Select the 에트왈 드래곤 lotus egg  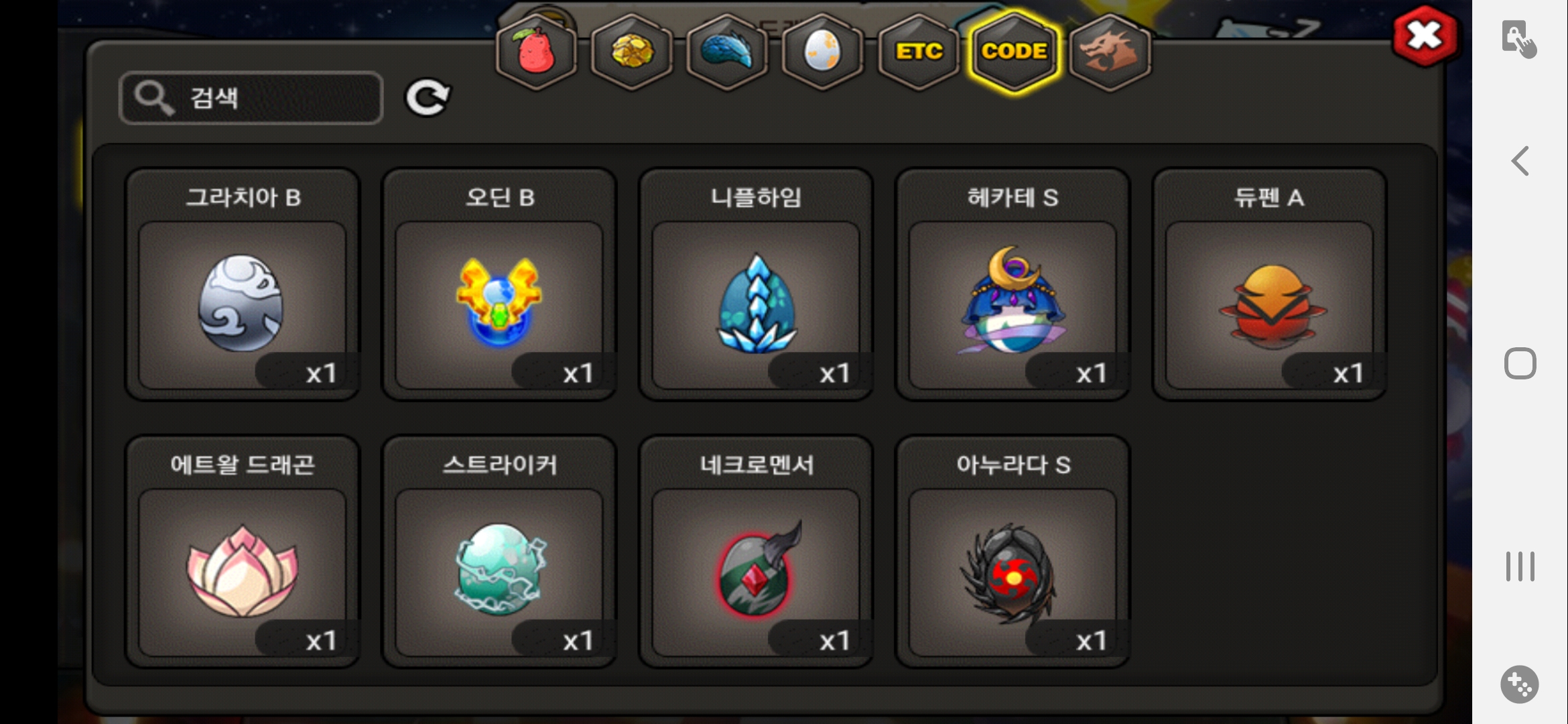pyautogui.click(x=243, y=552)
